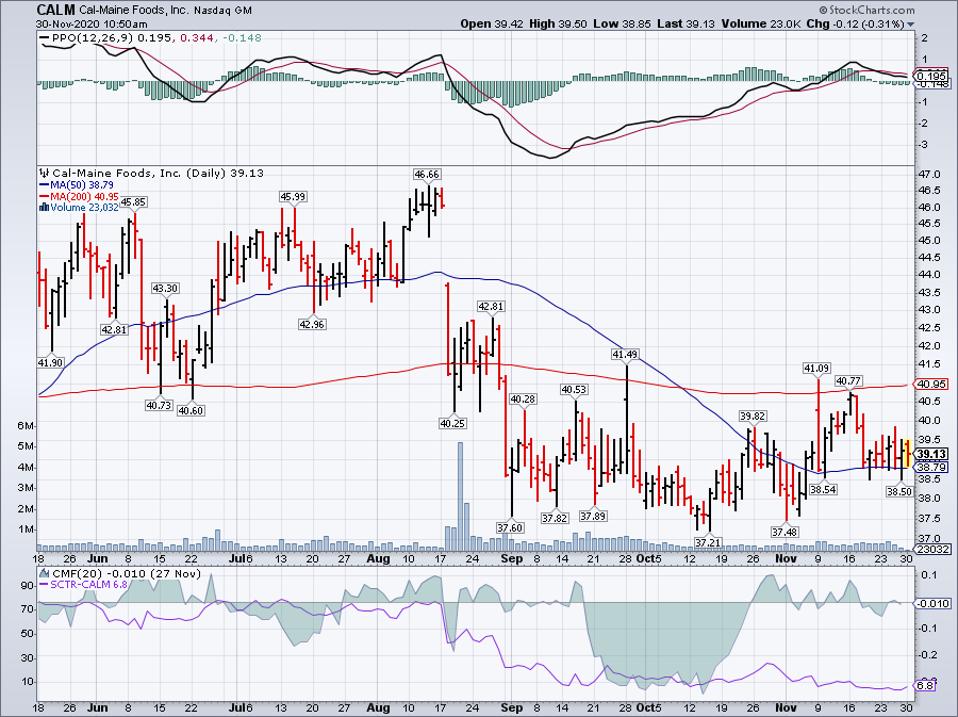
Task: Click the Low 38.85 value
Action: 622,24
